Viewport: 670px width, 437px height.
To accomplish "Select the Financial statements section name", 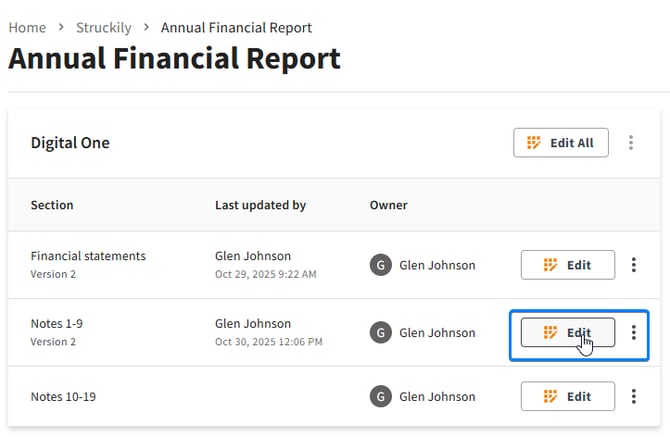I will [88, 256].
